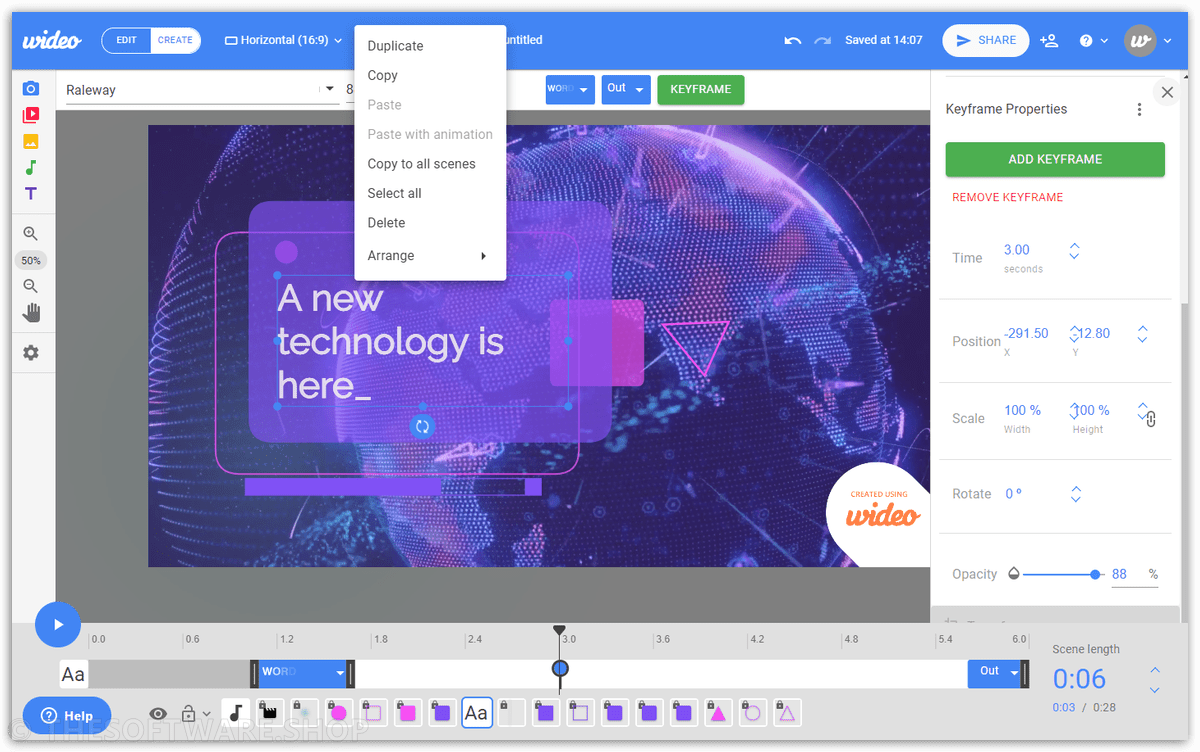Open the red video library icon
This screenshot has height=752, width=1200.
click(31, 115)
